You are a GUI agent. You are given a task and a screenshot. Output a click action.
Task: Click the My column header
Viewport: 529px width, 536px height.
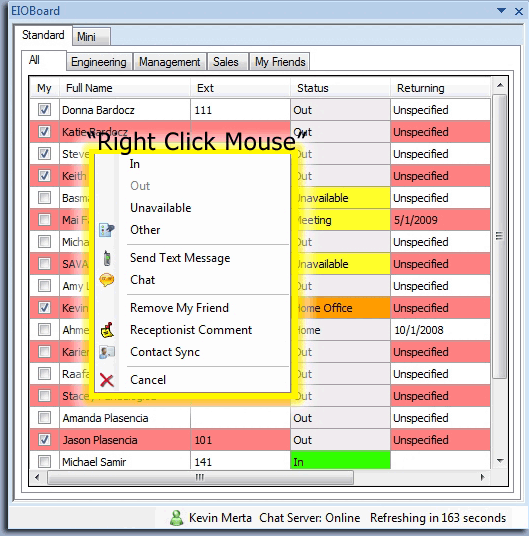tap(44, 88)
